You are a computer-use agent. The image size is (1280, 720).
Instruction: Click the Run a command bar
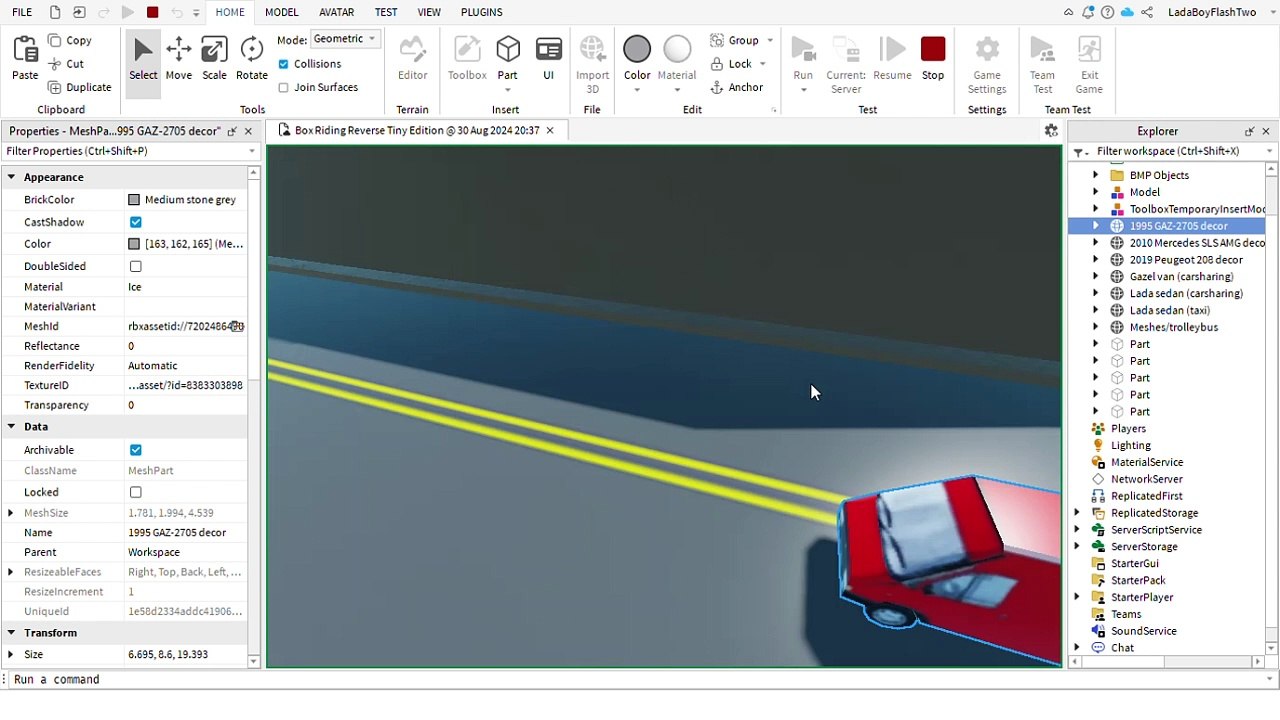640,679
